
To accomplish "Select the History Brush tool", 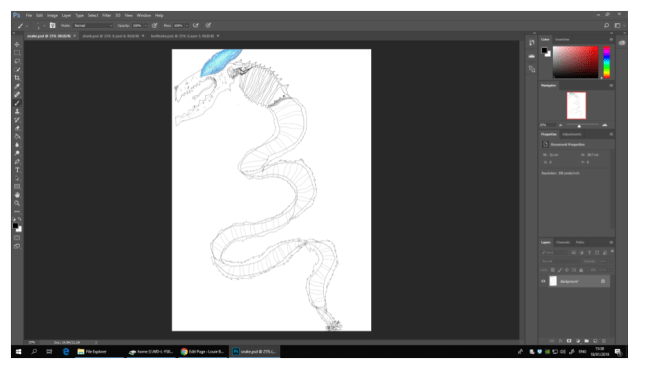I will tap(17, 120).
